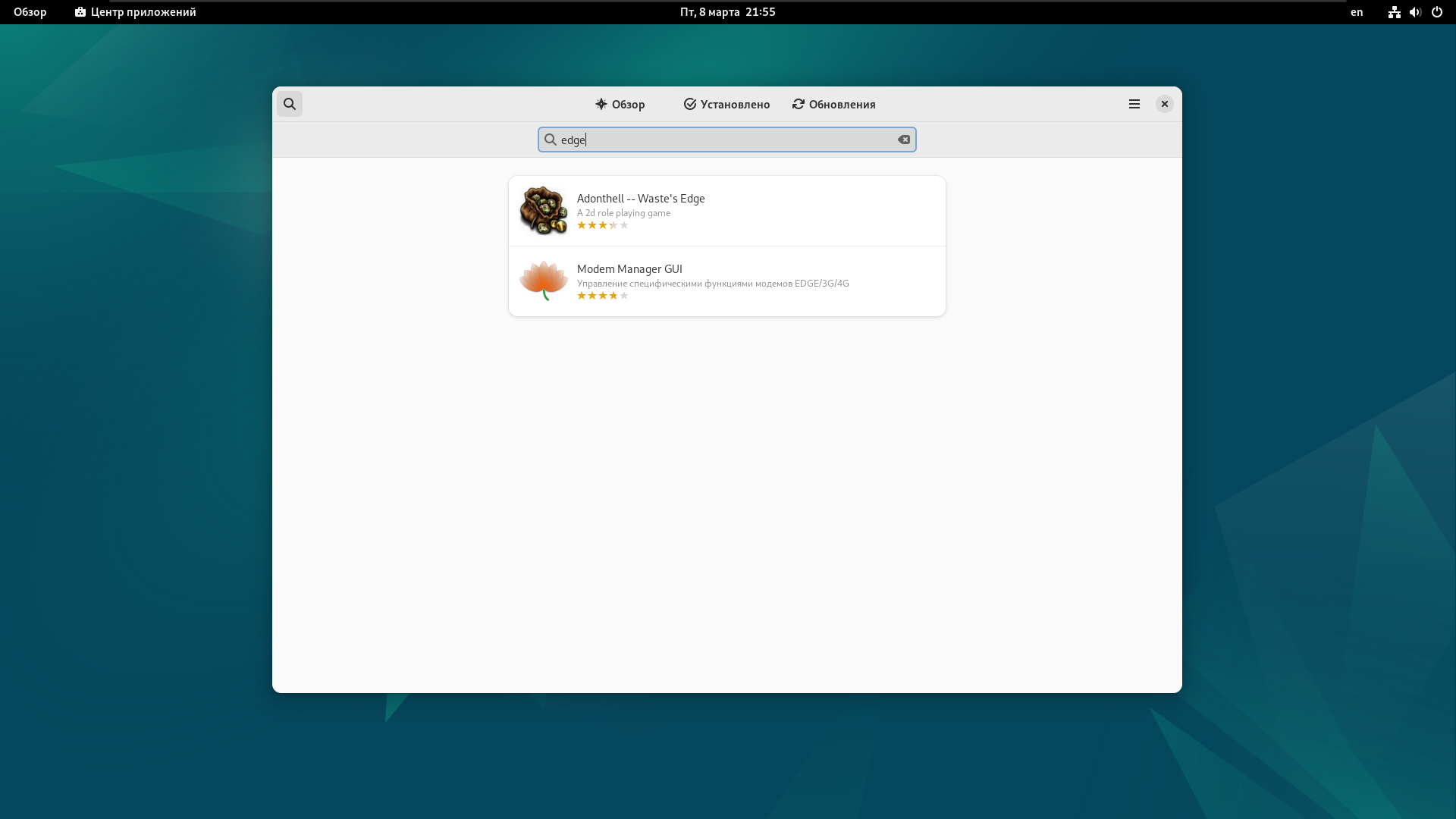1456x819 pixels.
Task: Click the Adonthell game icon
Action: (x=543, y=211)
